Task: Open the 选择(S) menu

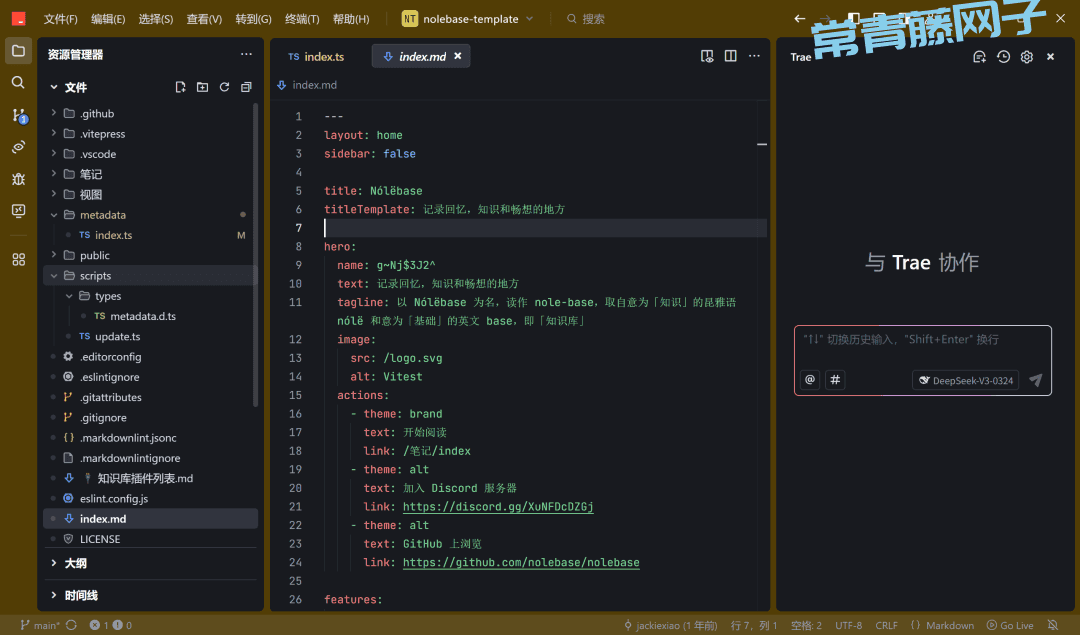Action: [x=156, y=19]
